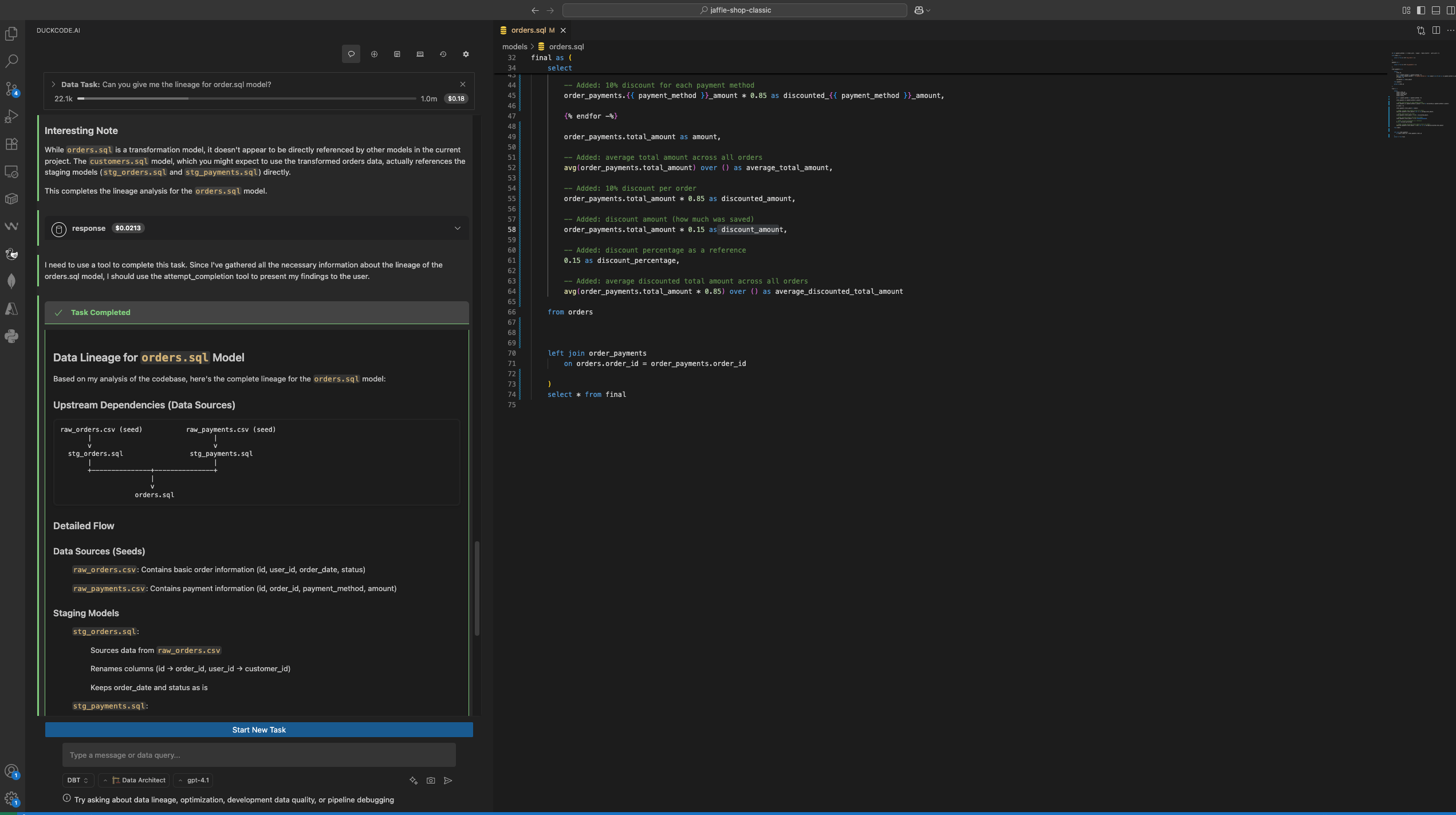This screenshot has width=1456, height=815.
Task: Click orders.sql in the breadcrumb
Action: [x=566, y=47]
